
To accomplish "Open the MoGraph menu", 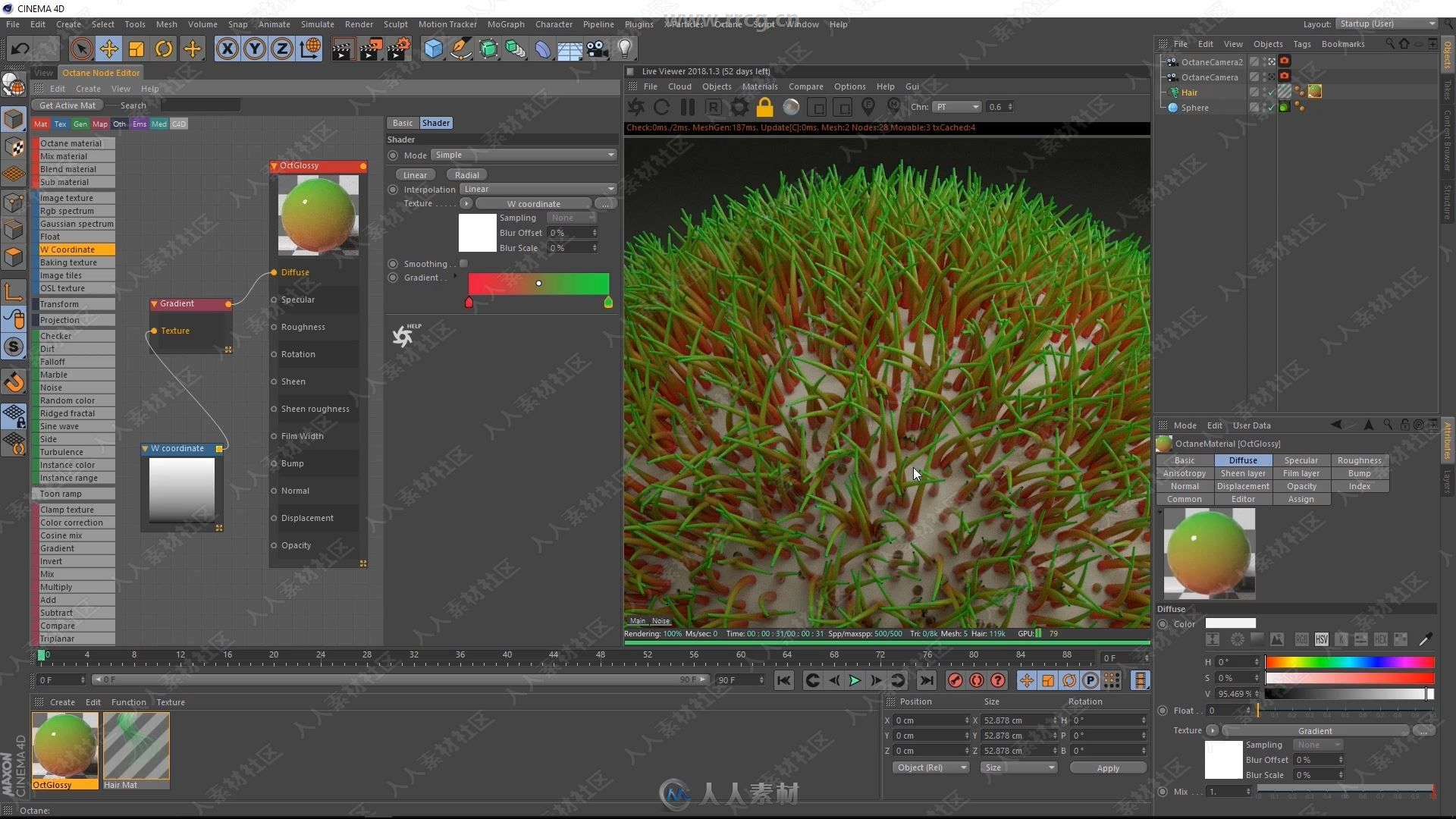I will 506,24.
